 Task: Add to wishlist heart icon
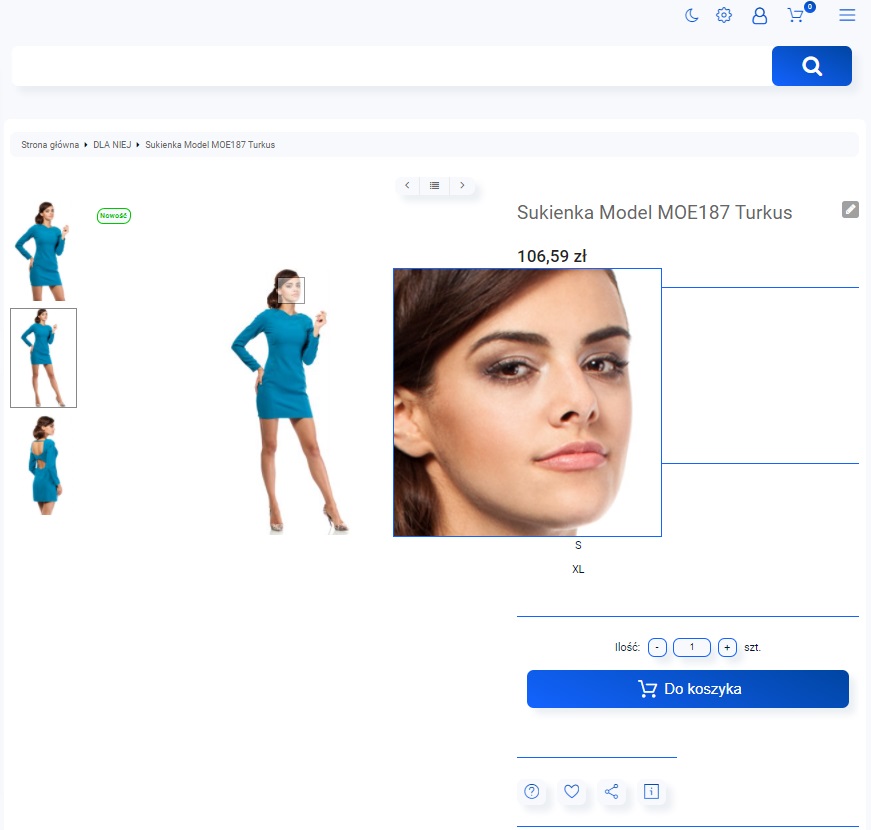click(x=572, y=791)
